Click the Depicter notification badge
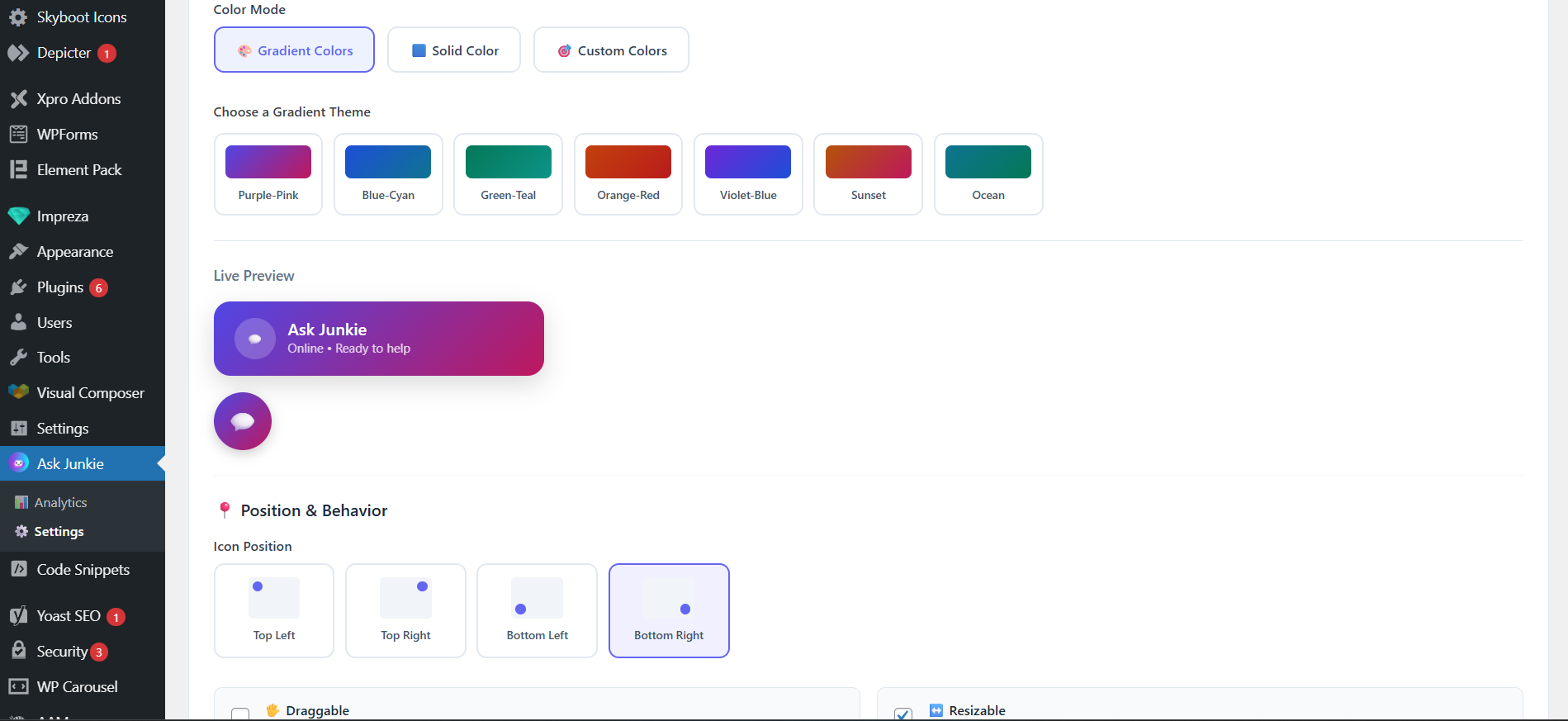The image size is (1568, 721). click(107, 54)
